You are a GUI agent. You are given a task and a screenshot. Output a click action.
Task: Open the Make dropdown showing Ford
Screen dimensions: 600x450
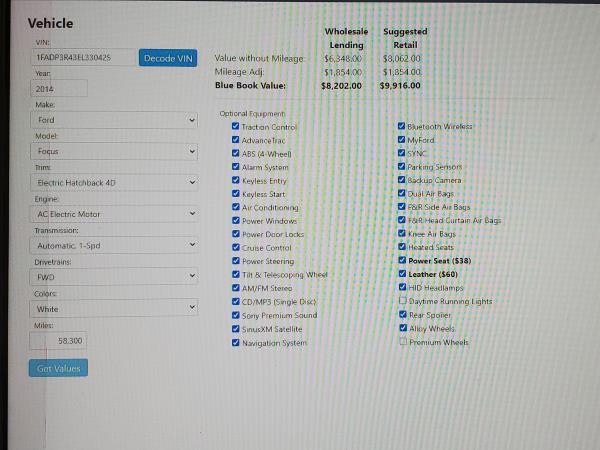tap(113, 120)
